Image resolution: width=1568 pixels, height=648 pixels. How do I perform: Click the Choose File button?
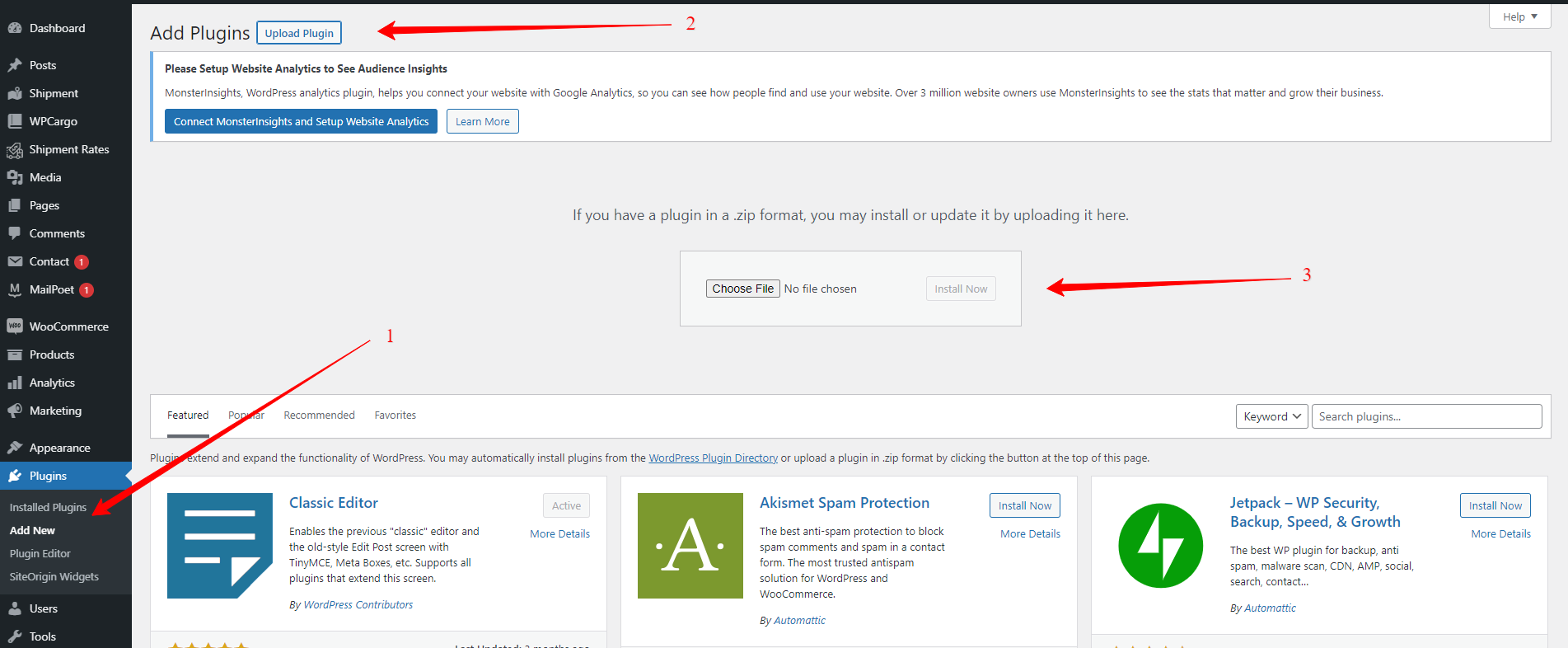pos(742,289)
